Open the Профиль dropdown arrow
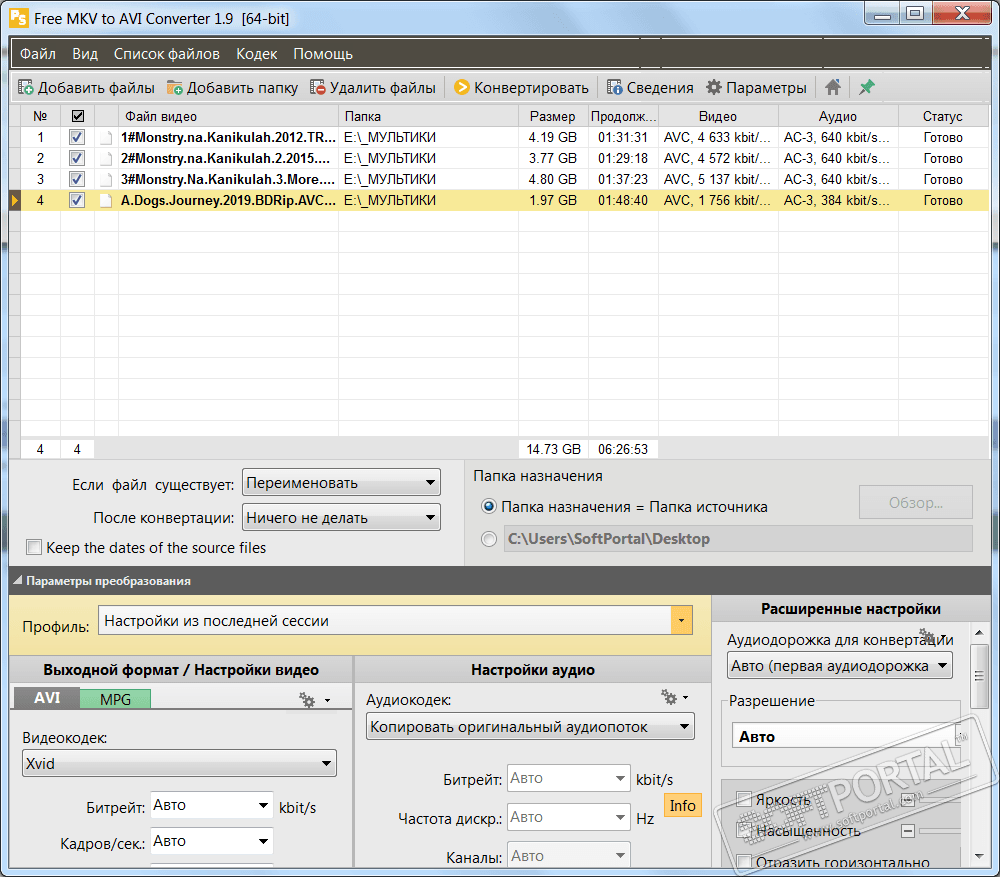Screen dimensions: 1000x877 (x=682, y=621)
